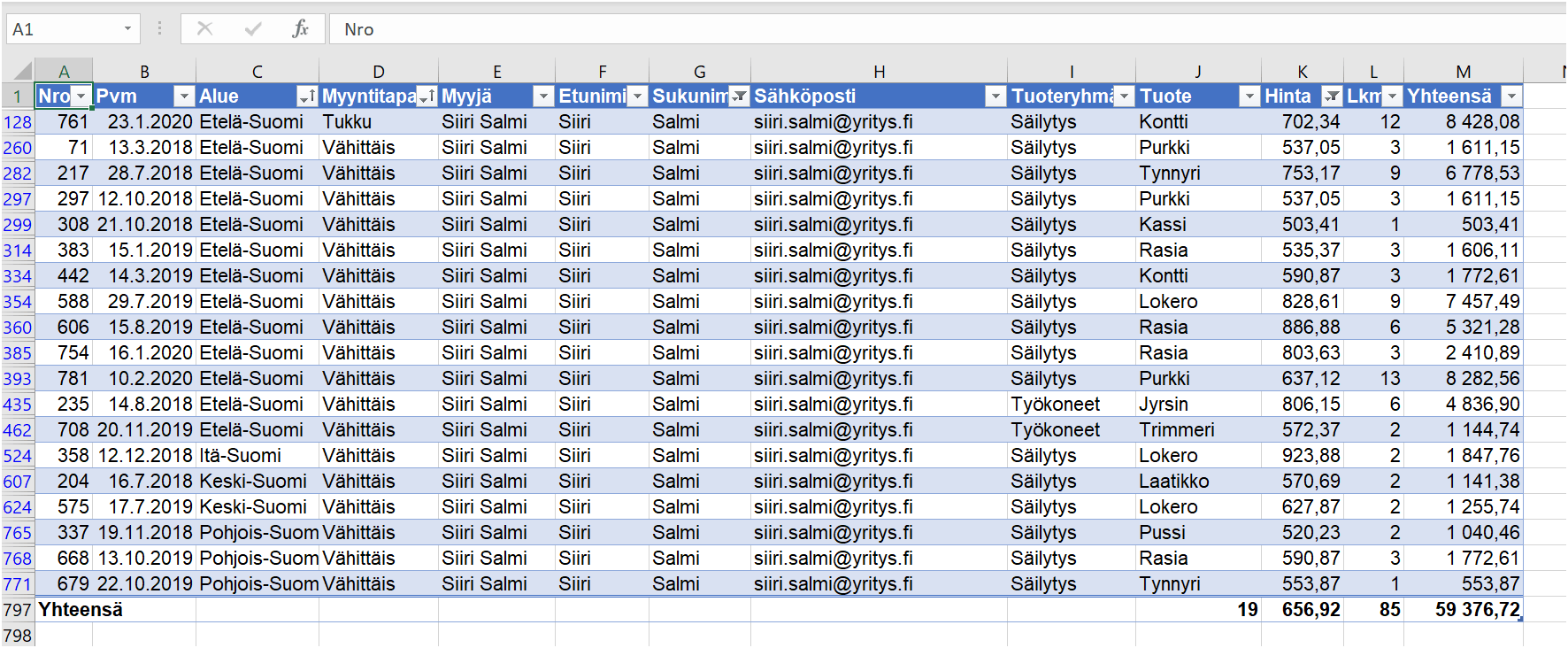Select column K header
This screenshot has width=1568, height=648.
click(1303, 71)
